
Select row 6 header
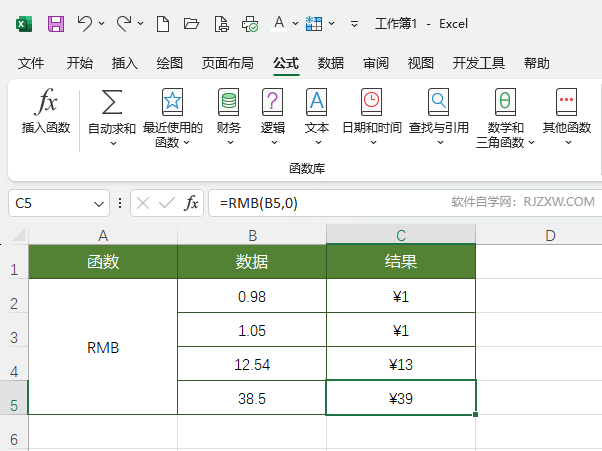pyautogui.click(x=14, y=432)
